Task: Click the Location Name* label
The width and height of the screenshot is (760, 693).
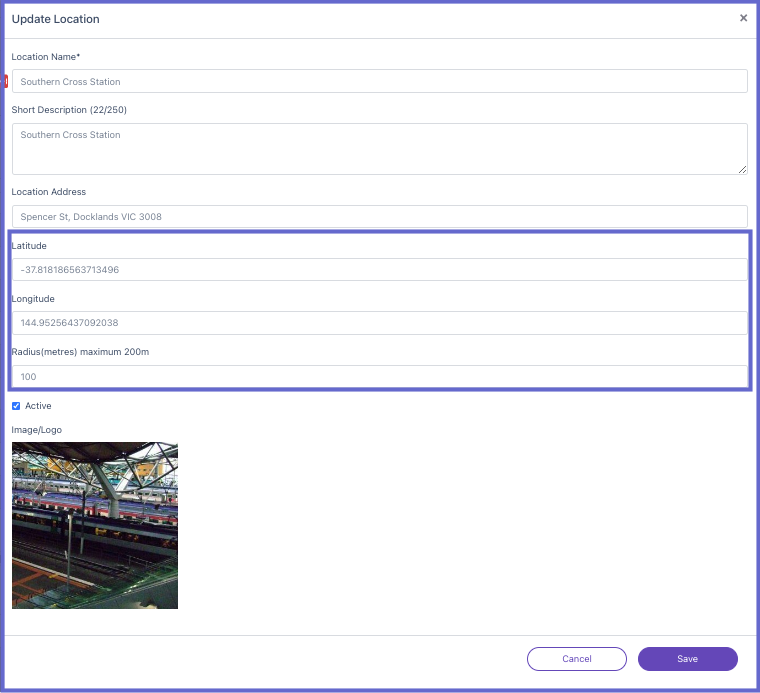Action: click(46, 57)
